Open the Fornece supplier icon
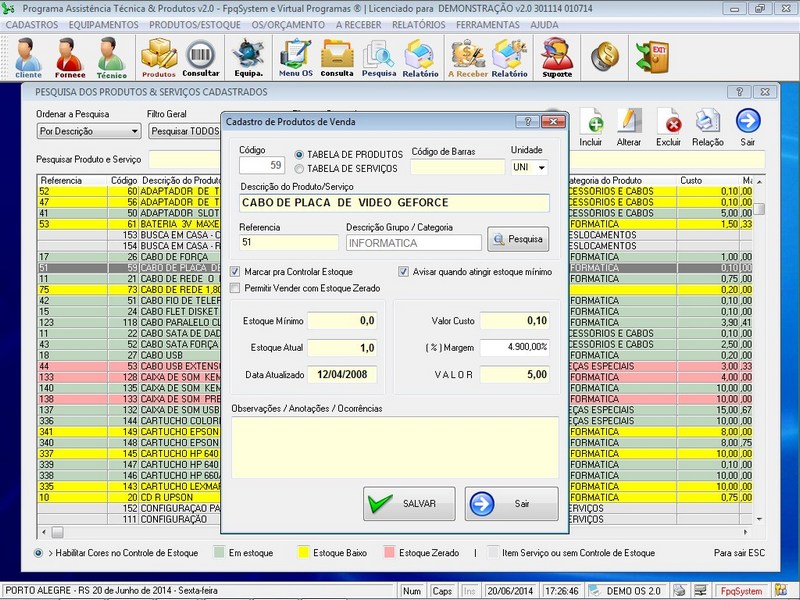The width and height of the screenshot is (800, 600). pos(70,58)
